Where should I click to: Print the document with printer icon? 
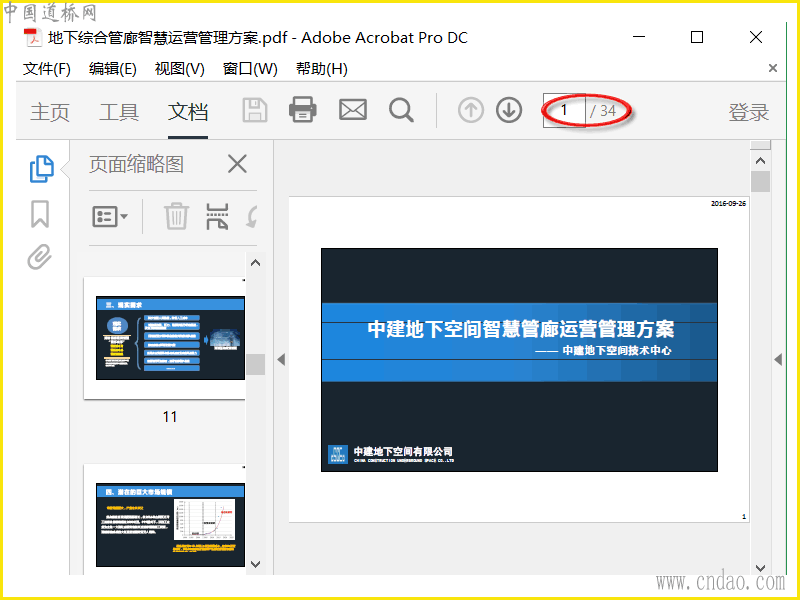[x=303, y=110]
